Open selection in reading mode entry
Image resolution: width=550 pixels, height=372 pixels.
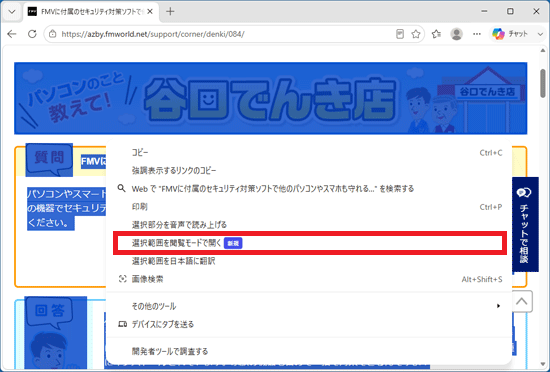pos(310,243)
